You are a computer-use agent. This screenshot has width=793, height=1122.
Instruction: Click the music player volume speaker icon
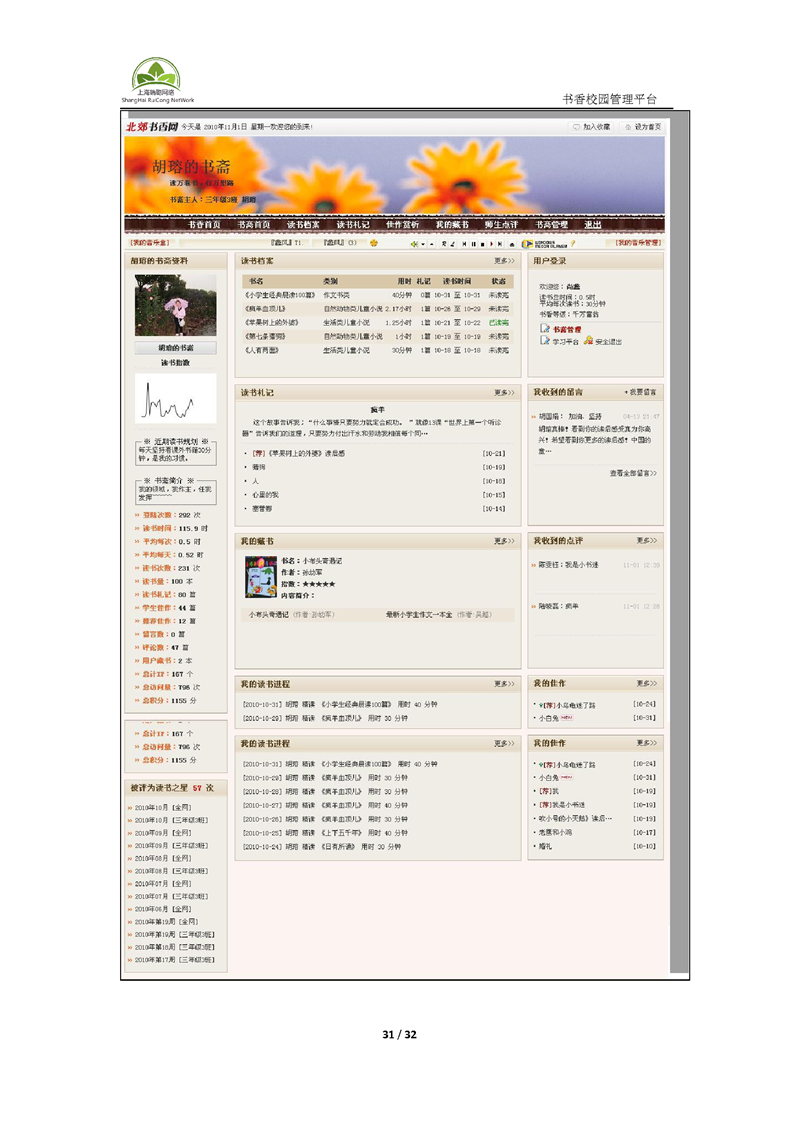[x=414, y=244]
